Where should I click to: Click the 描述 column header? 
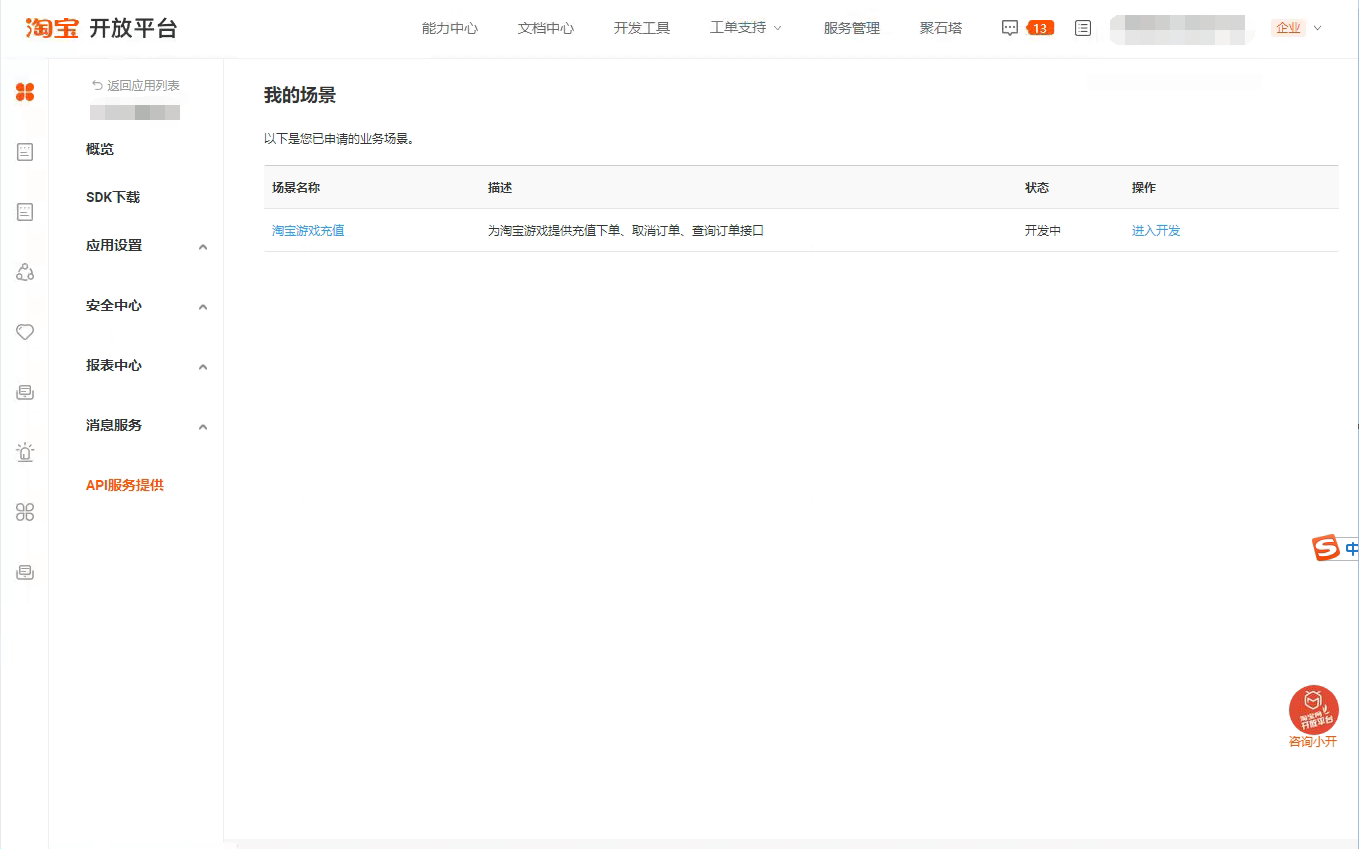point(500,187)
